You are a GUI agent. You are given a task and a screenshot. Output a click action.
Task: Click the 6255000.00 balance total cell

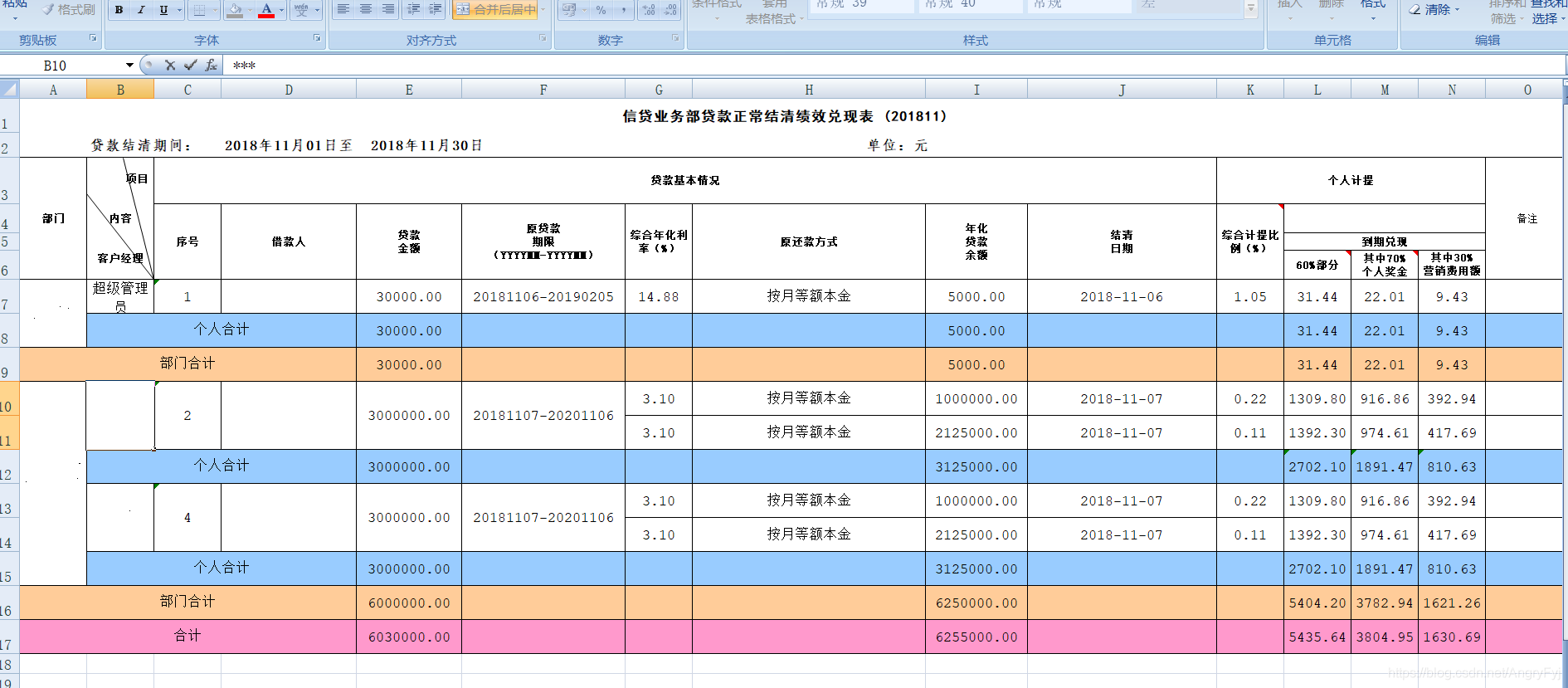pyautogui.click(x=976, y=637)
